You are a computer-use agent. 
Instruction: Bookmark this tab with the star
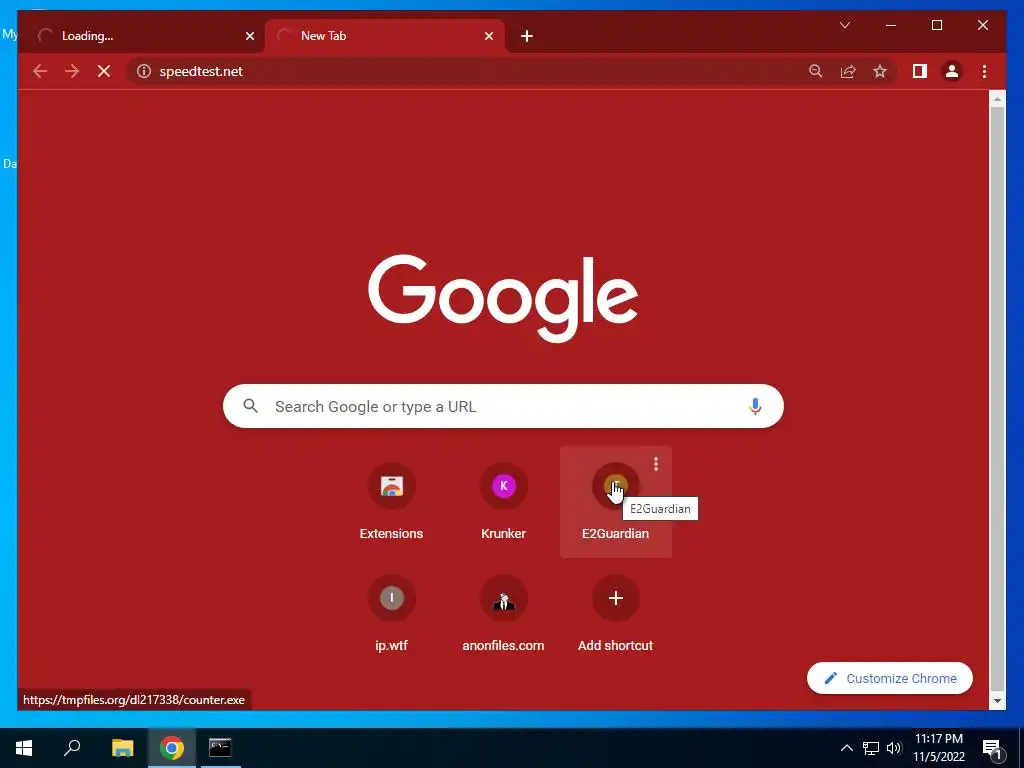coord(880,71)
